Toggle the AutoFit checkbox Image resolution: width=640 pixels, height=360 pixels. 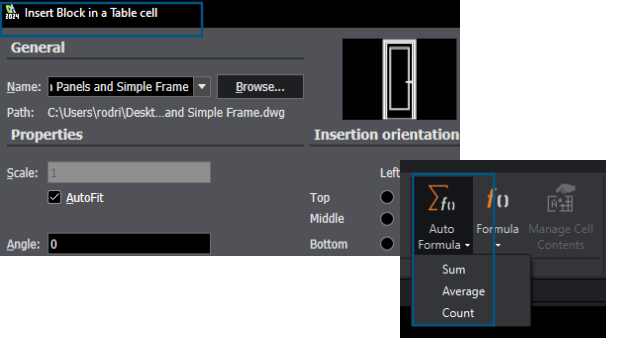point(54,198)
